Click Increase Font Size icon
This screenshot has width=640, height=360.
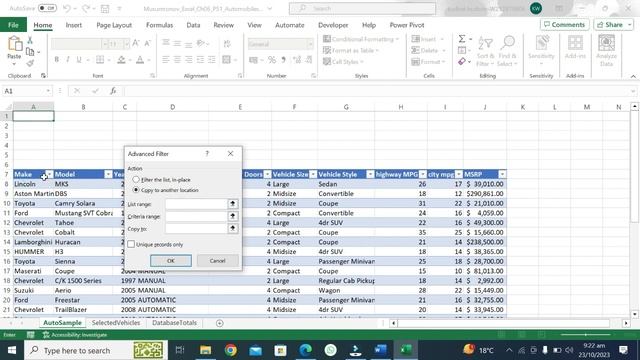(136, 43)
